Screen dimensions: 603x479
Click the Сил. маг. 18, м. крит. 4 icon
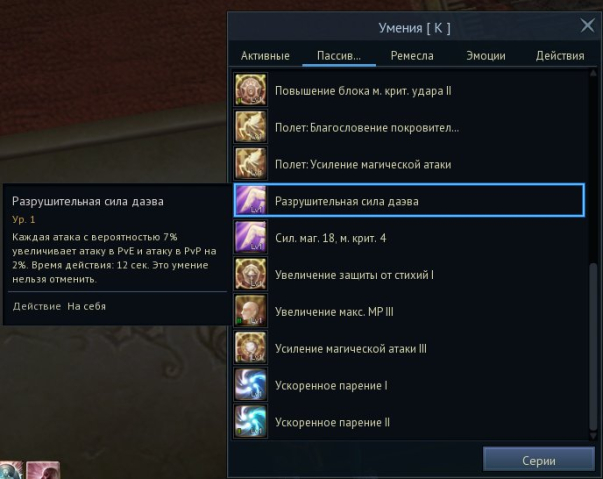pyautogui.click(x=250, y=237)
